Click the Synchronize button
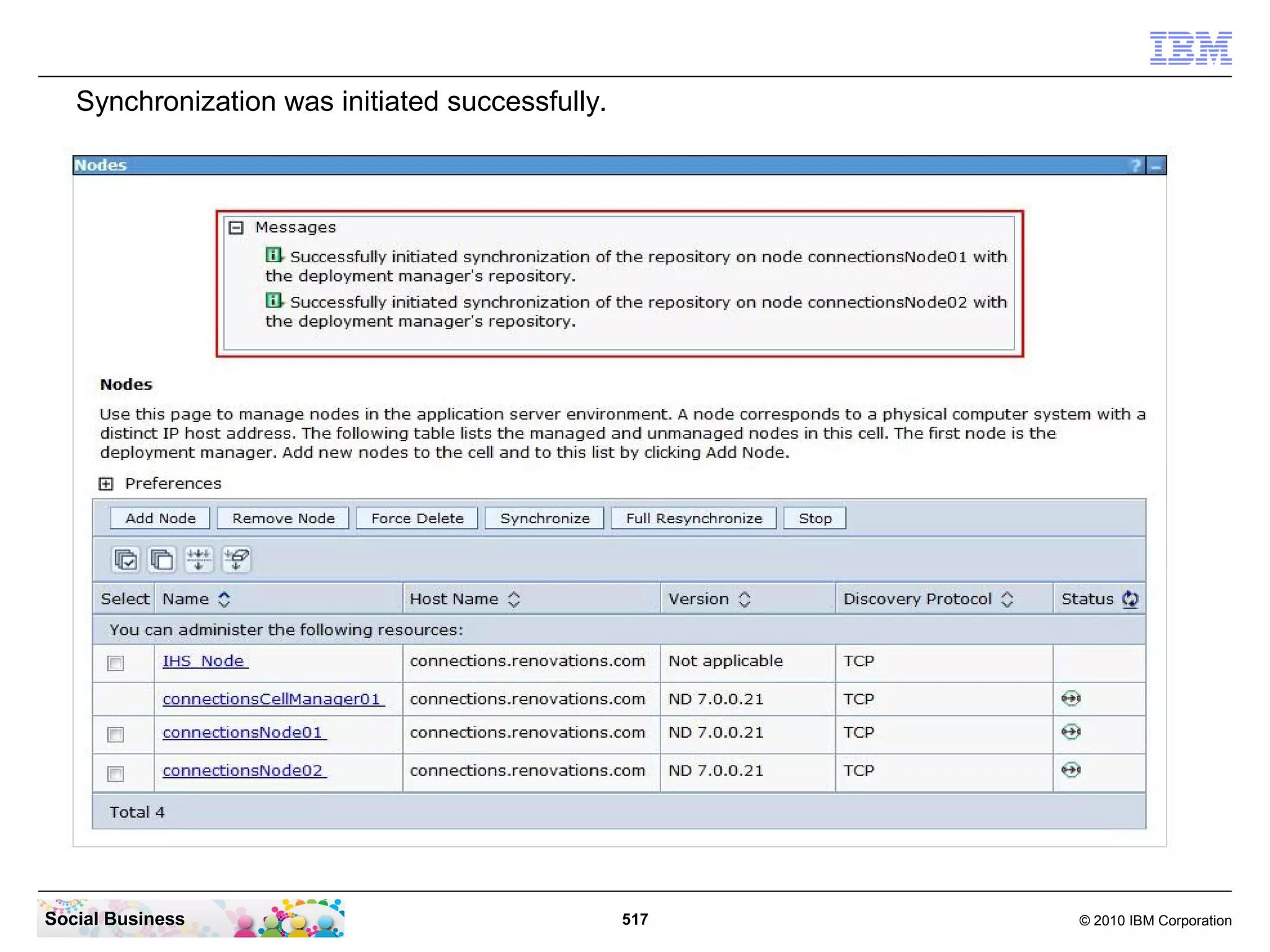Image resolution: width=1270 pixels, height=952 pixels. pyautogui.click(x=544, y=518)
